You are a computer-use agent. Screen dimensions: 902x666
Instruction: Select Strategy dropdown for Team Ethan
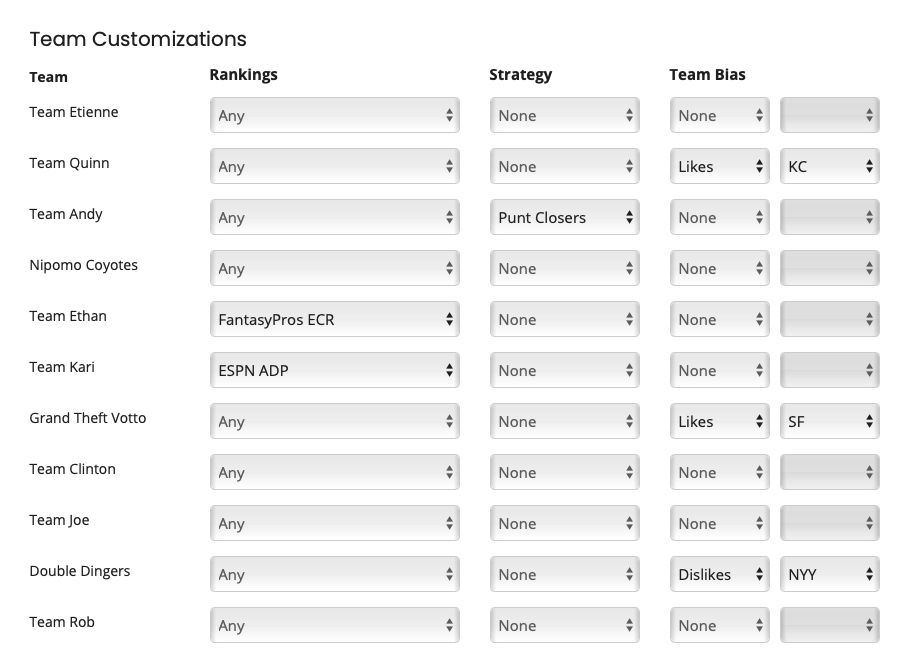564,319
